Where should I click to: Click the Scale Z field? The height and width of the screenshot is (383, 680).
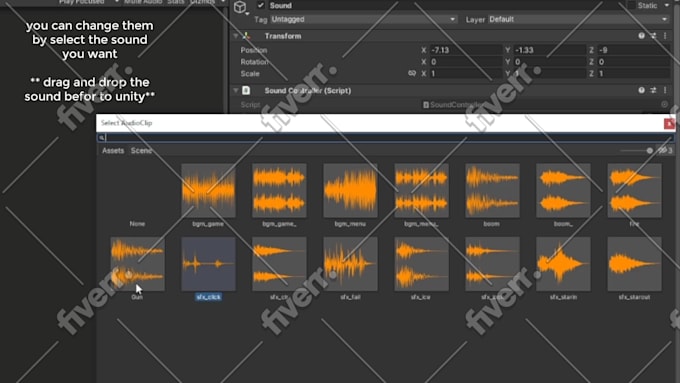click(633, 73)
